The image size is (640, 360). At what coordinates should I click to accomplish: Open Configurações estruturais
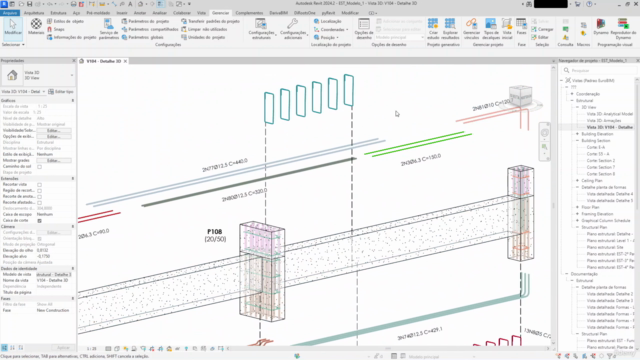pos(261,29)
